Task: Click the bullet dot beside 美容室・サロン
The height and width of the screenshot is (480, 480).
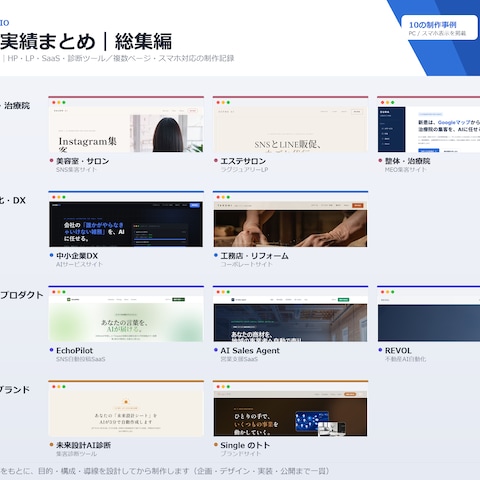Action: coord(51,160)
